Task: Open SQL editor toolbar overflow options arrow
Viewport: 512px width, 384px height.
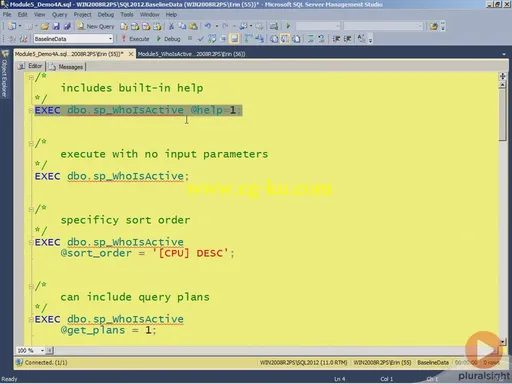Action: [x=370, y=40]
